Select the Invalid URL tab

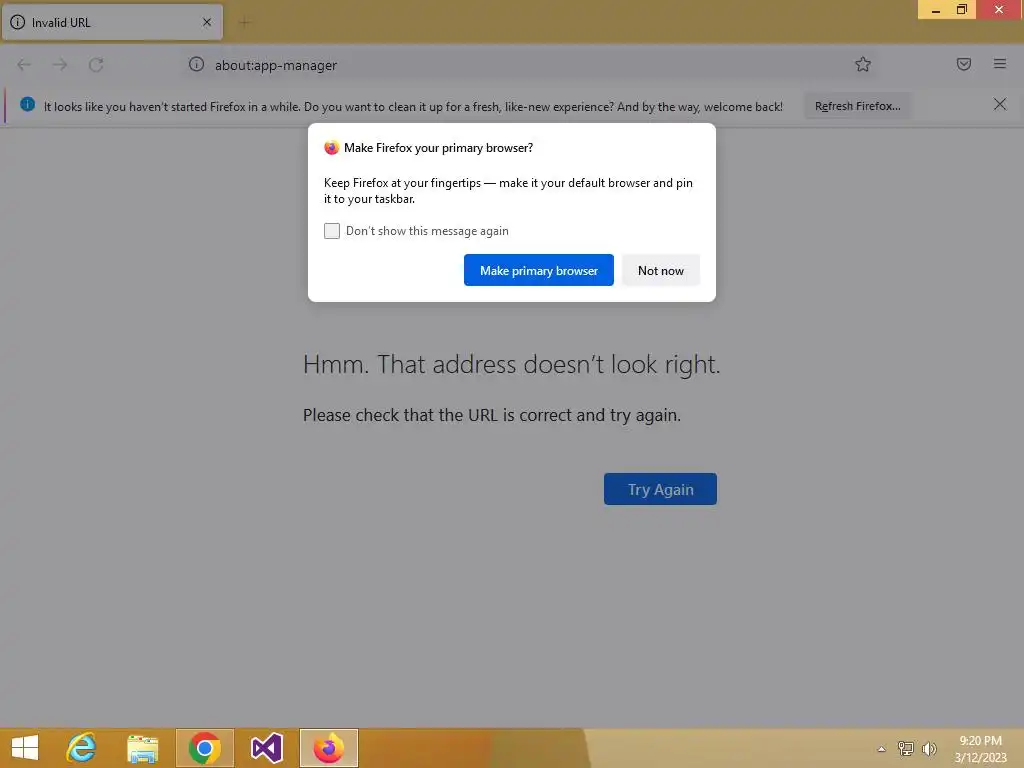[x=112, y=22]
